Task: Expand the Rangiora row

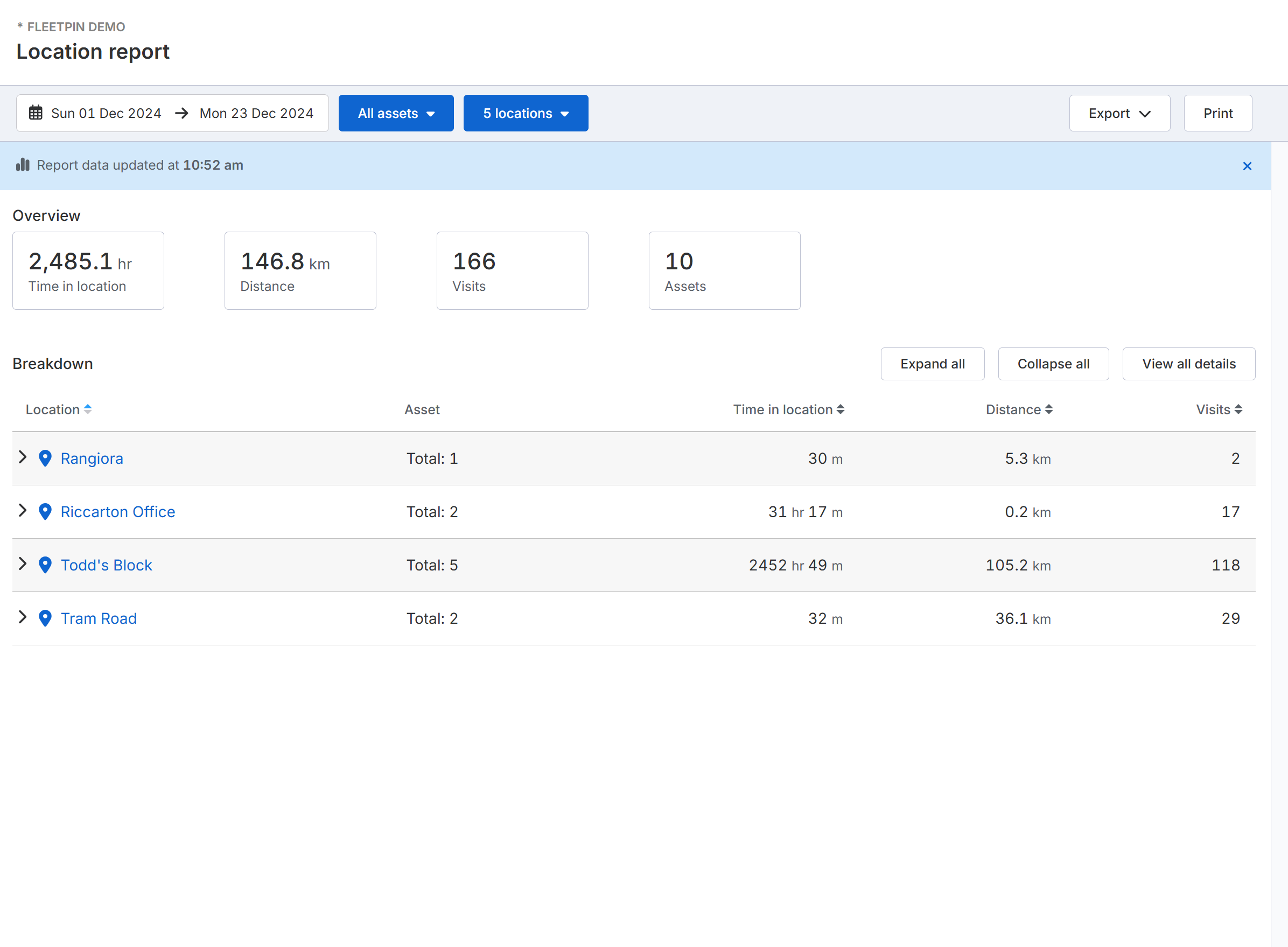Action: pos(22,457)
